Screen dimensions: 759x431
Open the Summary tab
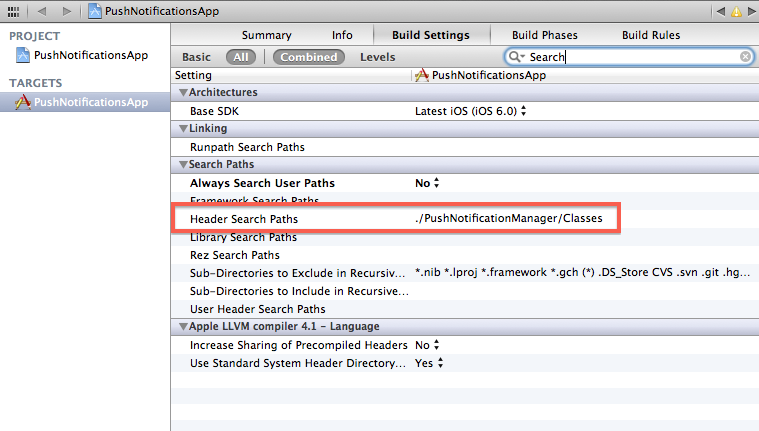(x=267, y=35)
